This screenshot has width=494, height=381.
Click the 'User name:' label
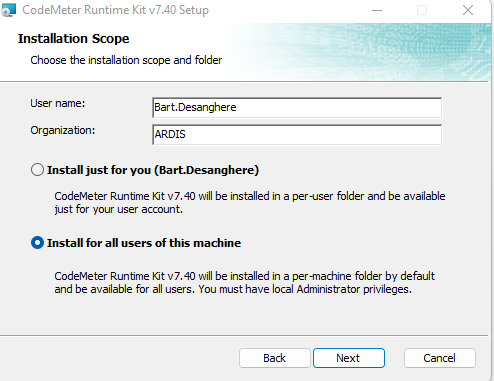(58, 103)
